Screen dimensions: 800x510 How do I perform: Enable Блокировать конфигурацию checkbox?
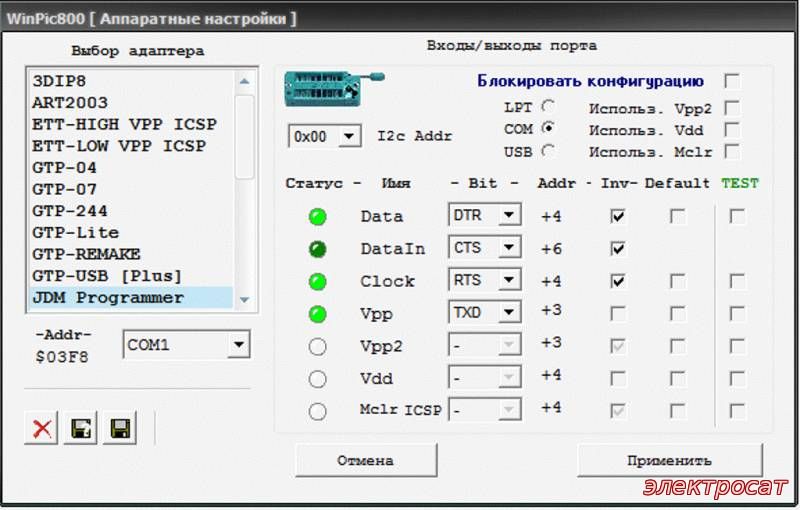(732, 81)
